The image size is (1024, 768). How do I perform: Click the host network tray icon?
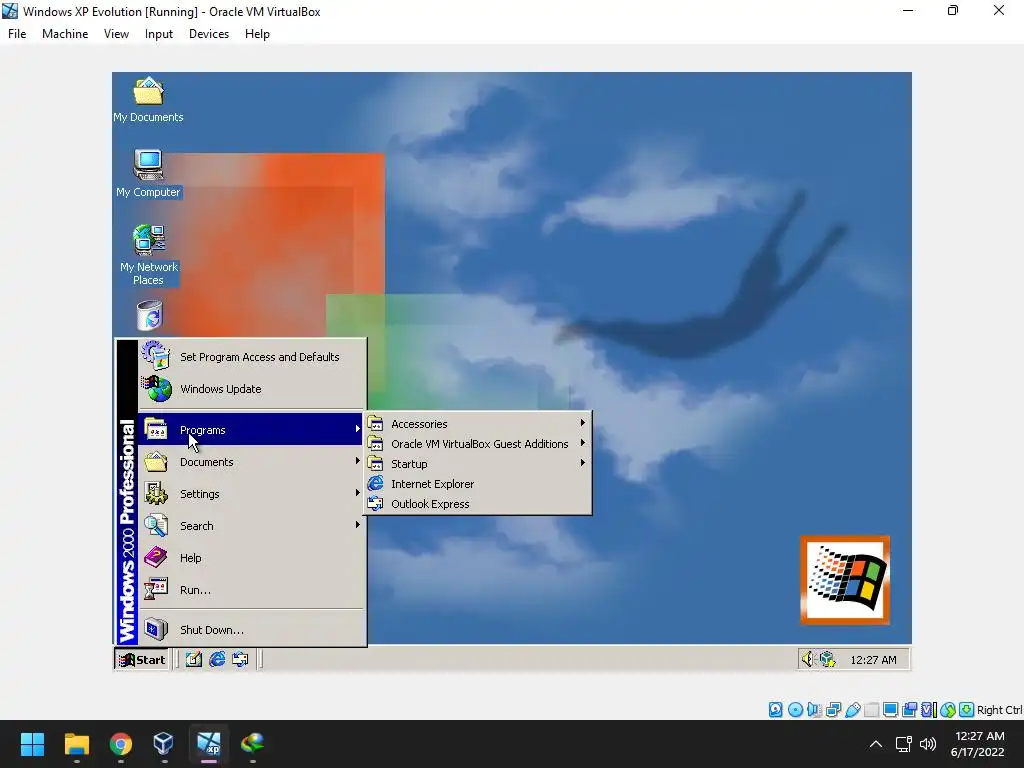point(904,744)
